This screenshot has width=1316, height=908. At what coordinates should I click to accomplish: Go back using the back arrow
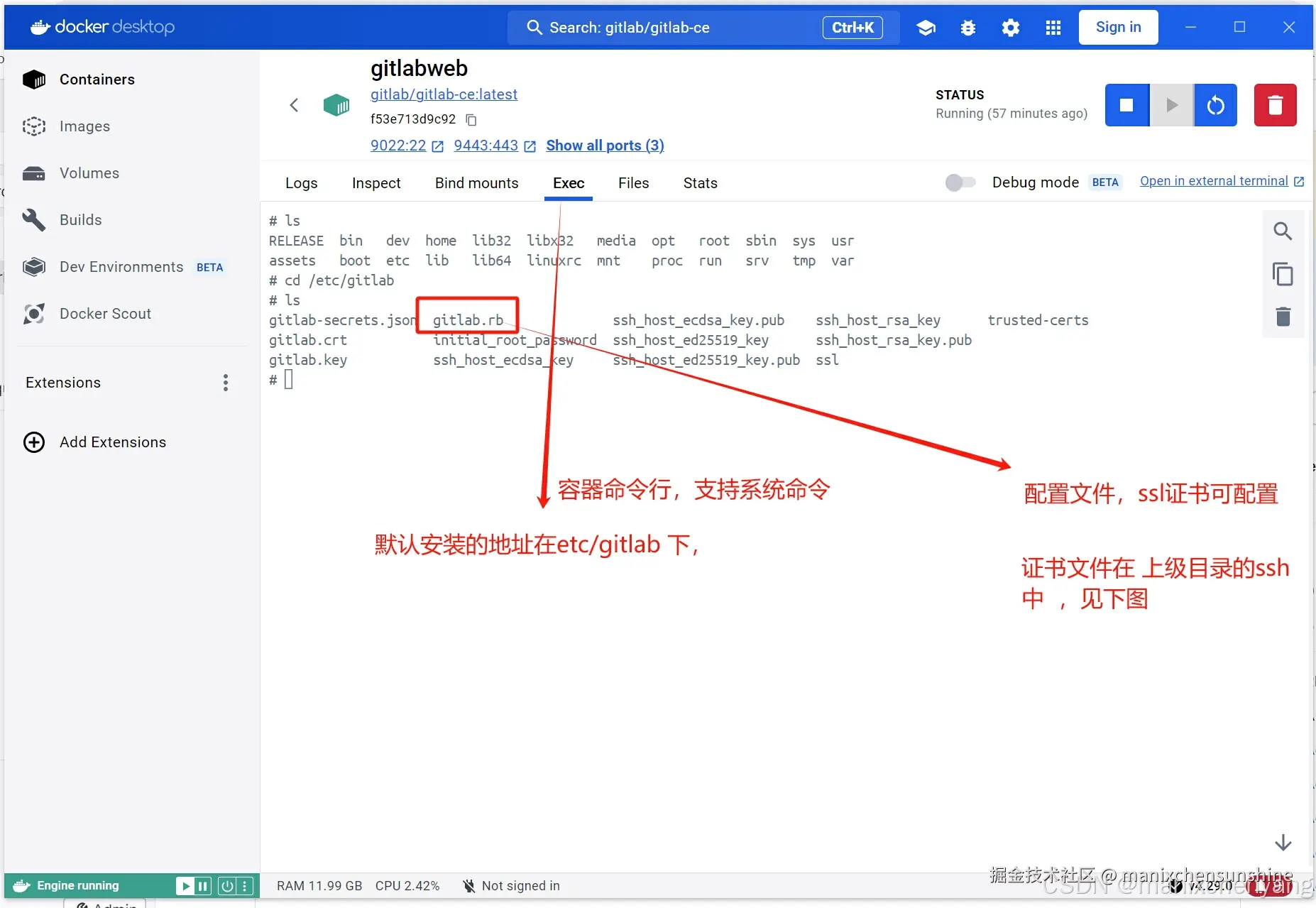pos(295,104)
